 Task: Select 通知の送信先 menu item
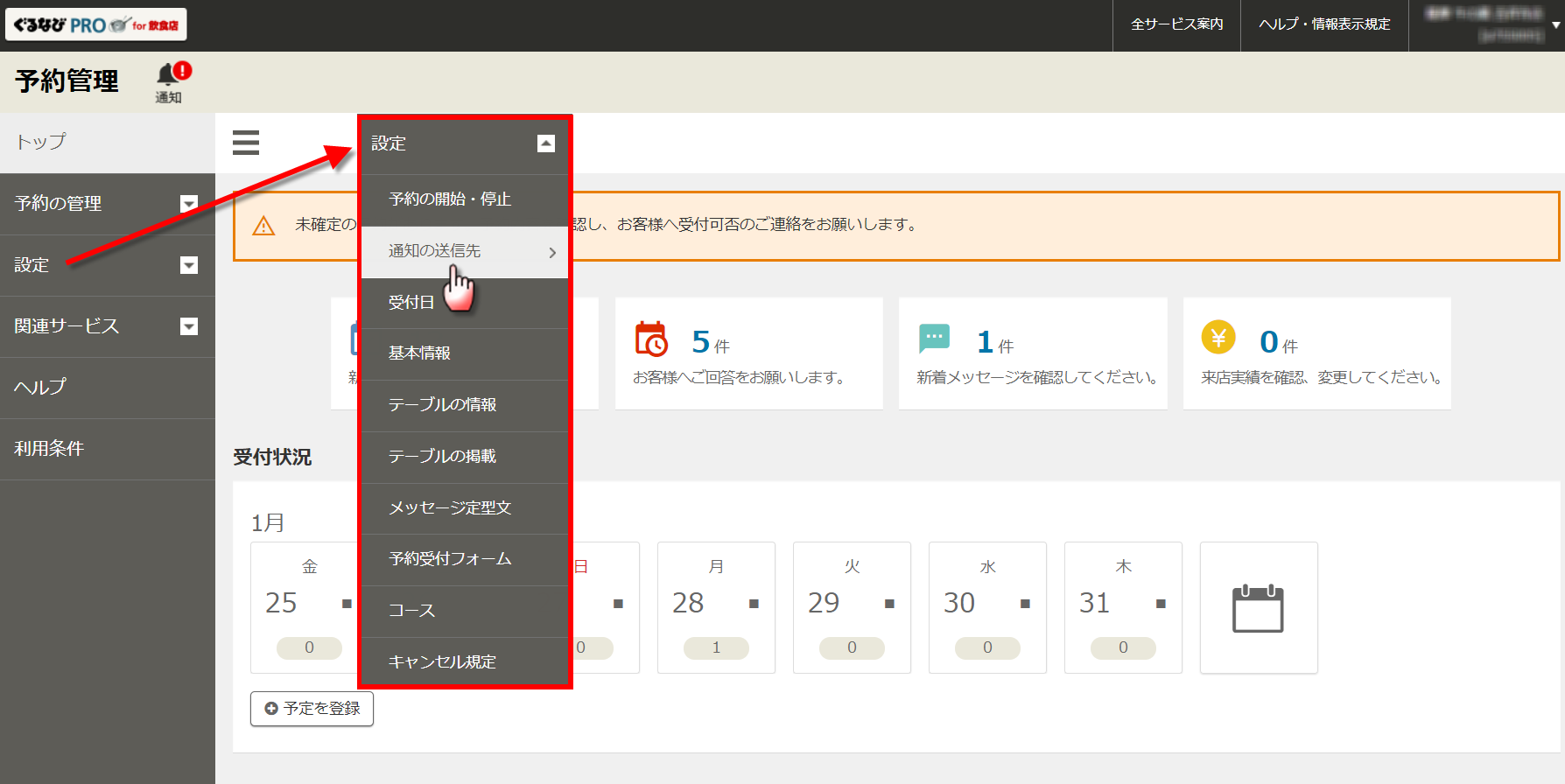click(x=465, y=252)
